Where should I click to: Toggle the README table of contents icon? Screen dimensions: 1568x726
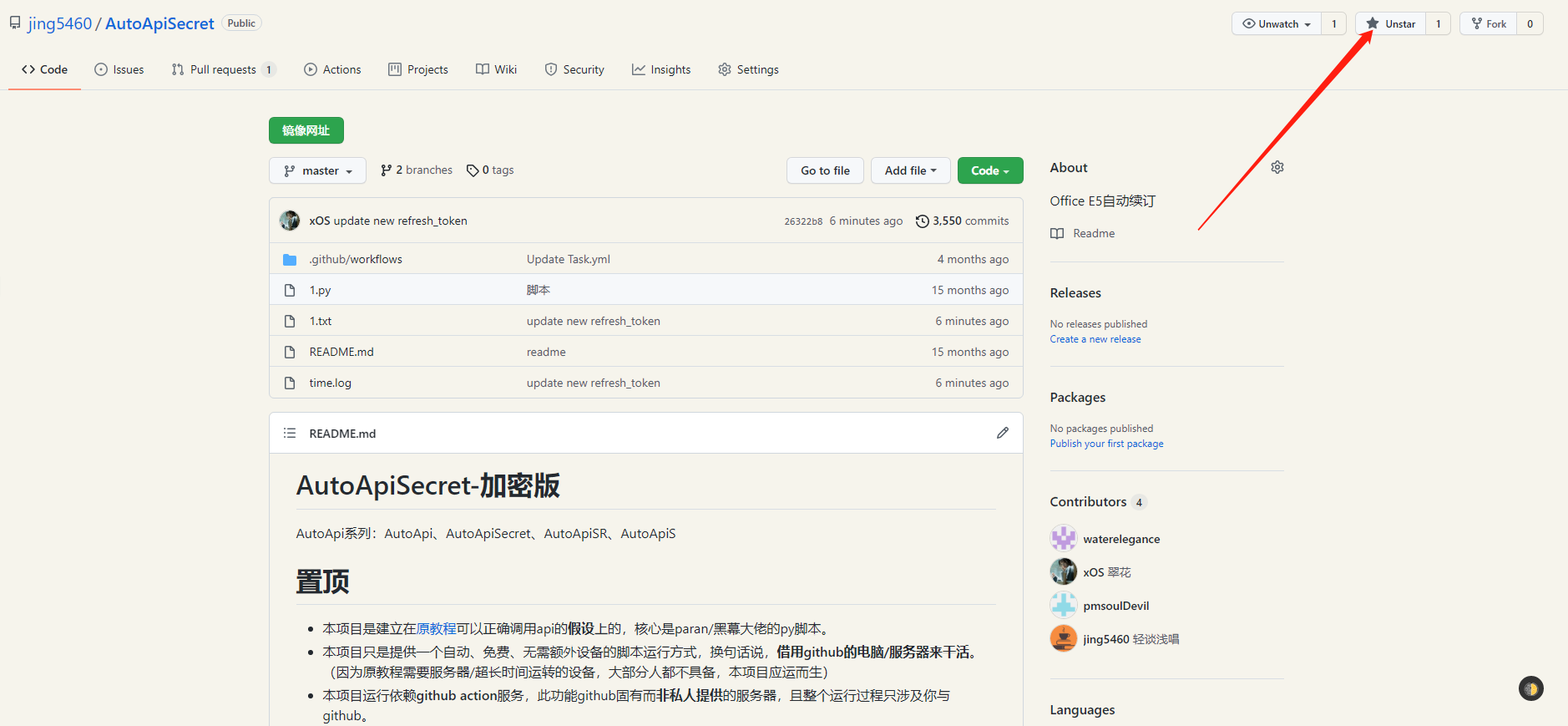point(290,433)
